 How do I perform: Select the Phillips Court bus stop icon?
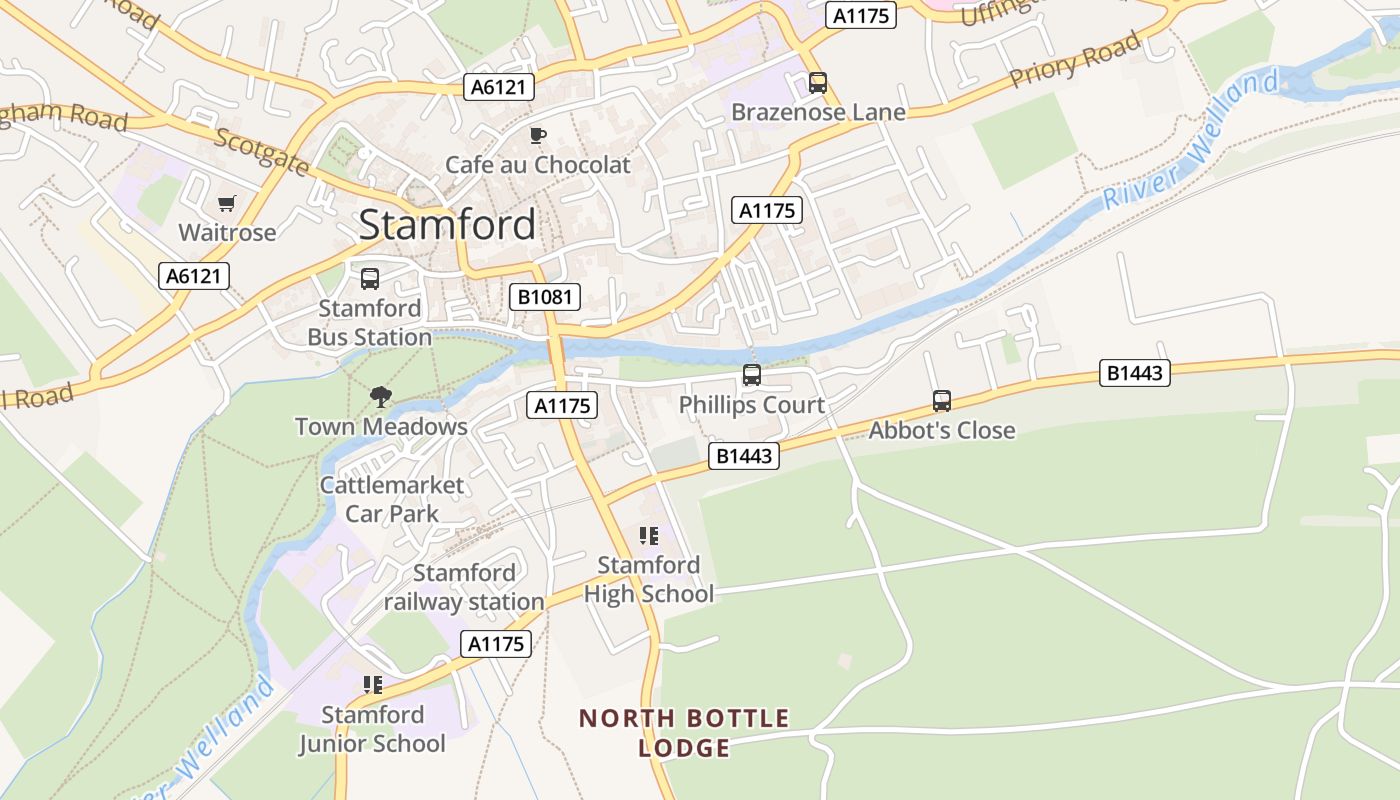[752, 375]
